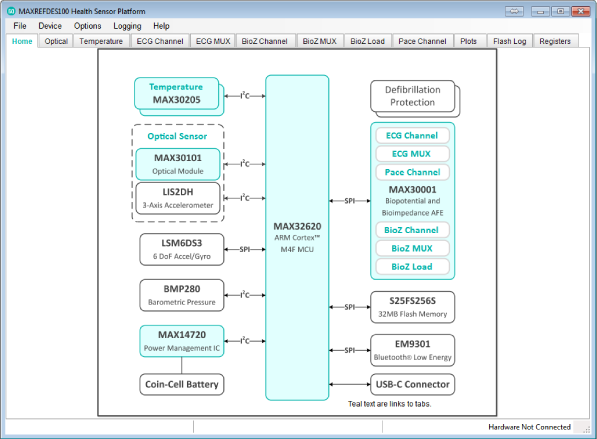Screen dimensions: 597x439
Task: Switch to the ECG Channel tab
Action: pos(160,41)
